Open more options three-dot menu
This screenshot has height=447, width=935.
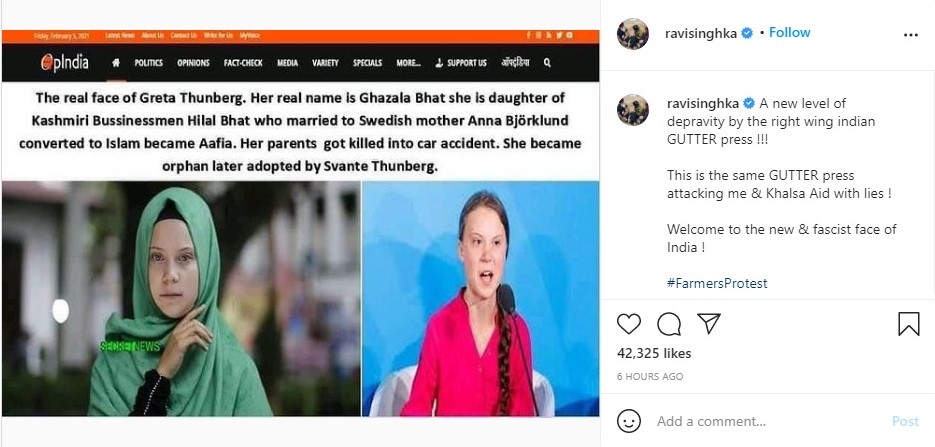911,35
